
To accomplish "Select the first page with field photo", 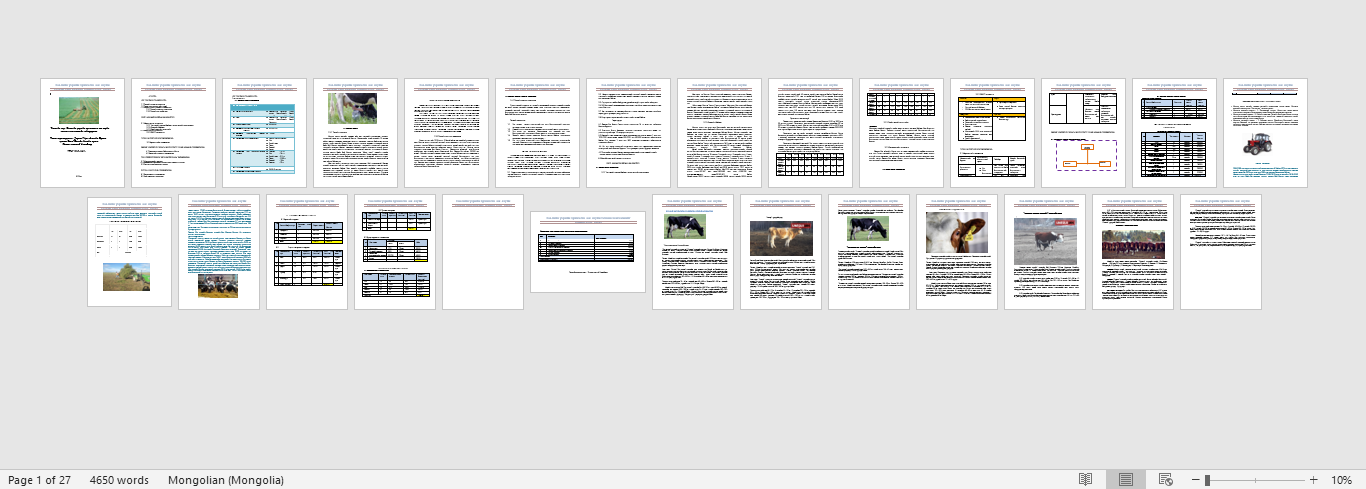I will 82,133.
